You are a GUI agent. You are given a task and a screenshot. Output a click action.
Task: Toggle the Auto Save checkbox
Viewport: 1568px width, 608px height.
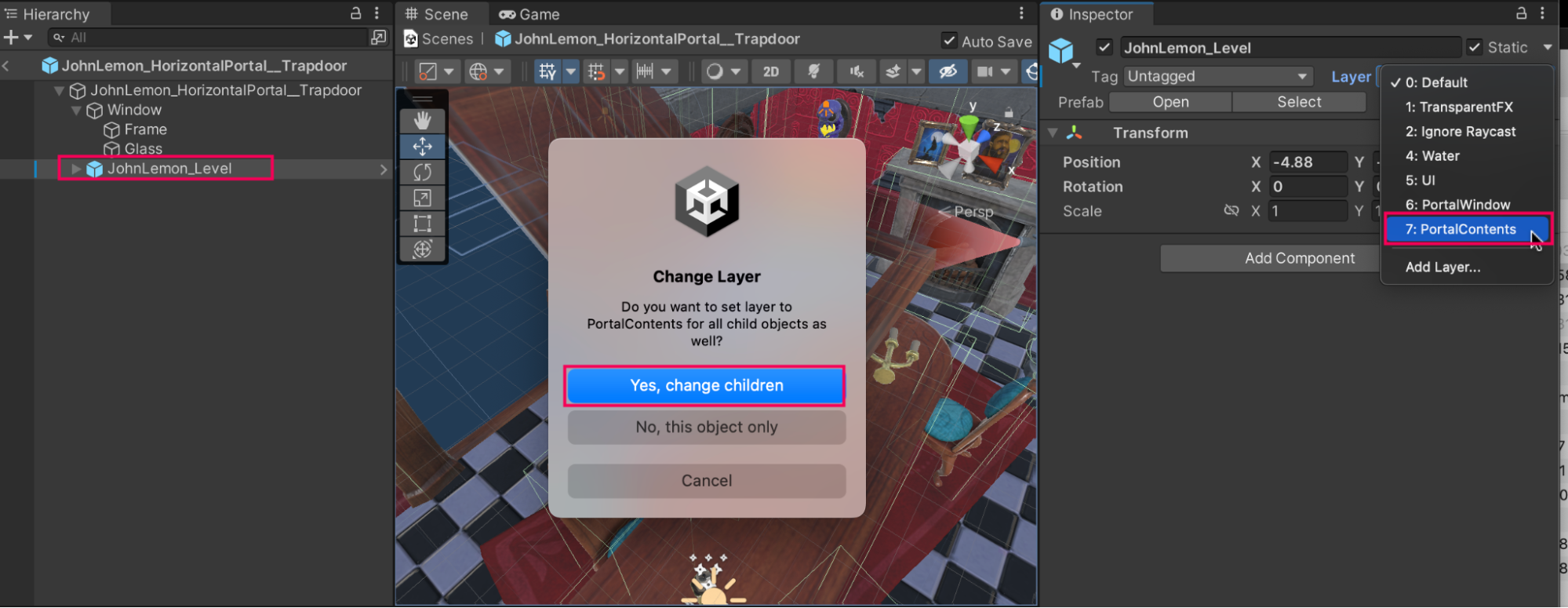[949, 41]
